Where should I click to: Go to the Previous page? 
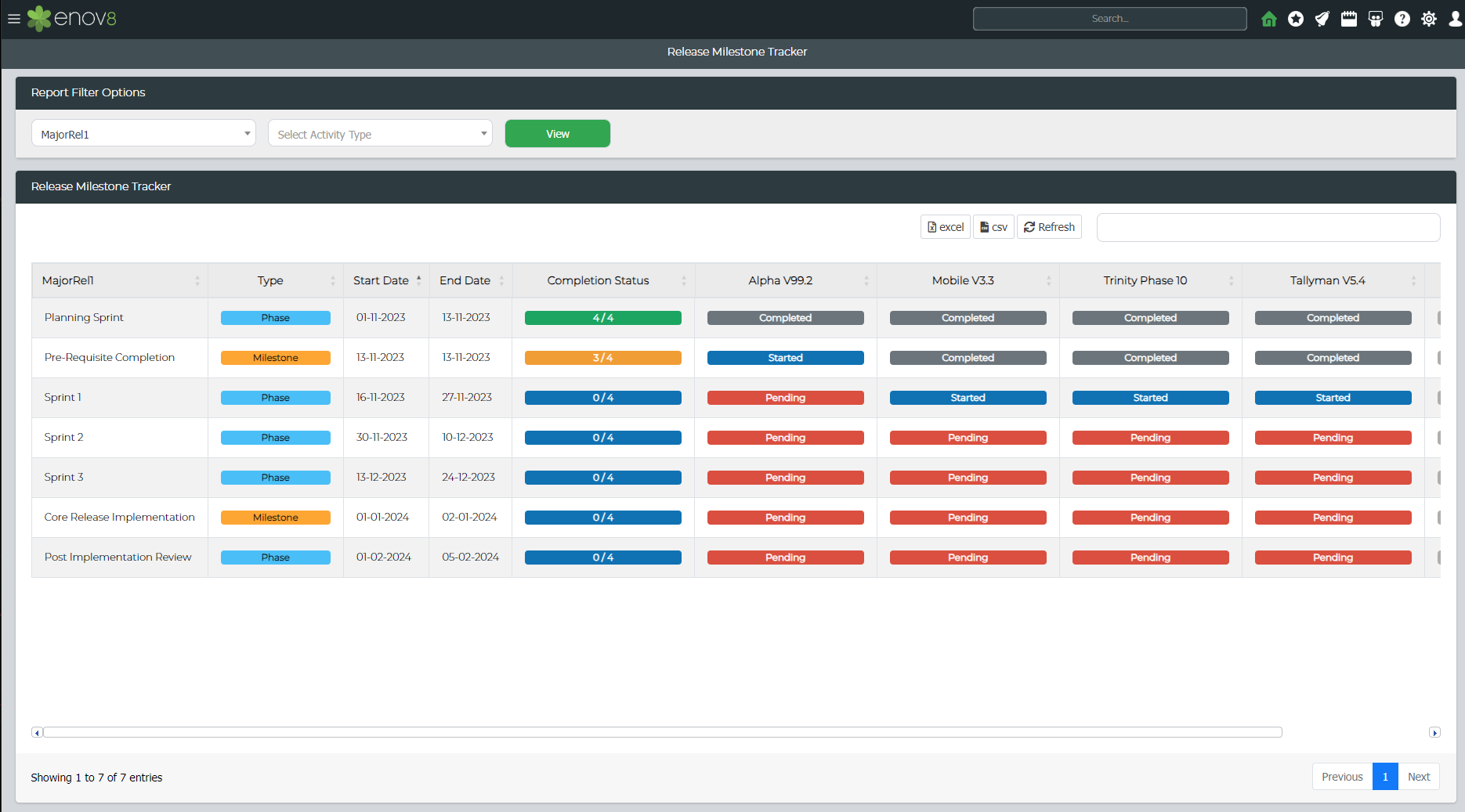coord(1342,777)
